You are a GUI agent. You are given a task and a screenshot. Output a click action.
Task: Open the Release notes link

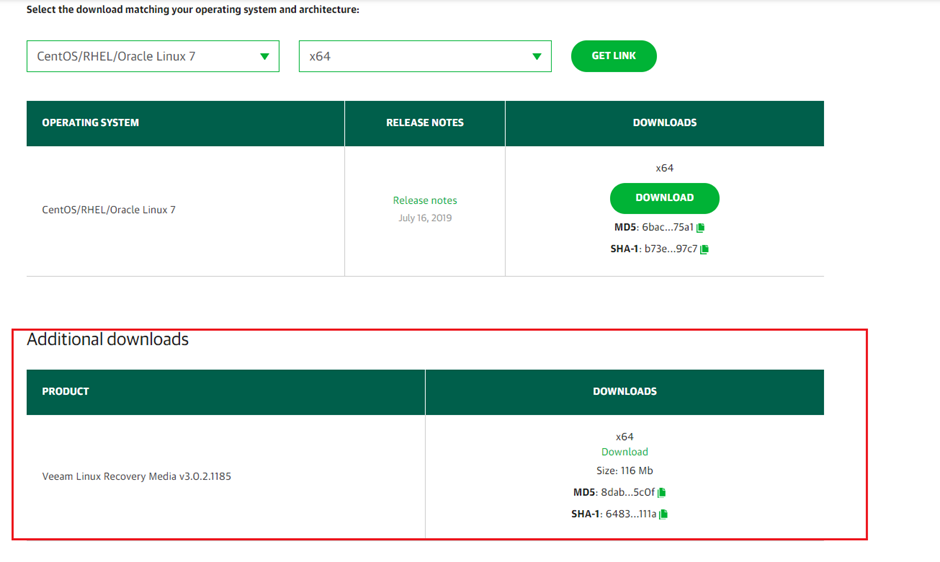(425, 200)
